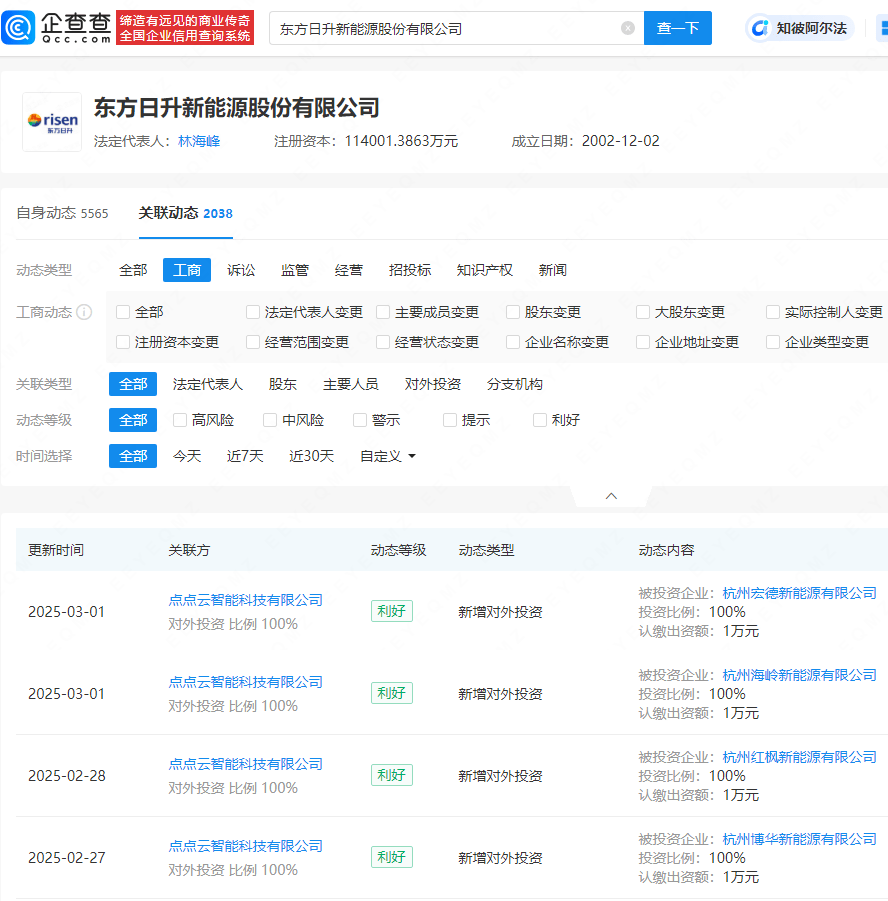Open 杭州博华新能源有限公司 company link
888x901 pixels.
click(799, 840)
